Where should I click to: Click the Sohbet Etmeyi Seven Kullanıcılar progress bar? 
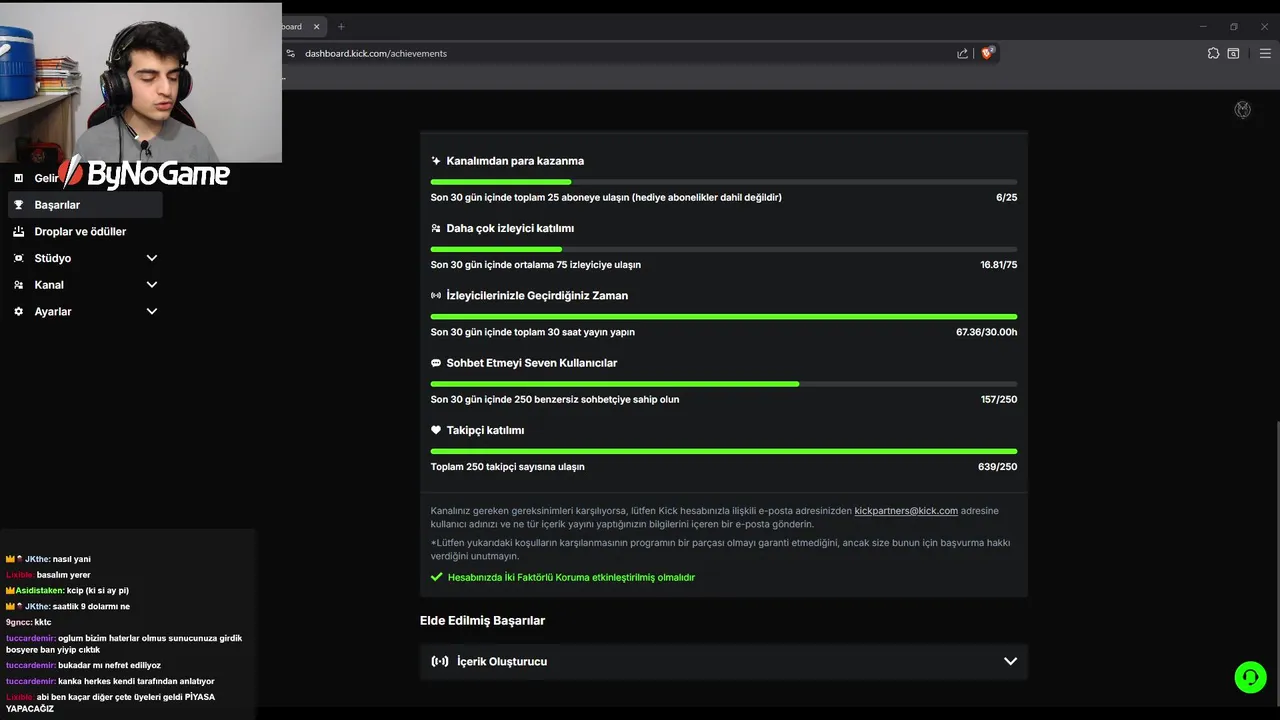(x=723, y=384)
